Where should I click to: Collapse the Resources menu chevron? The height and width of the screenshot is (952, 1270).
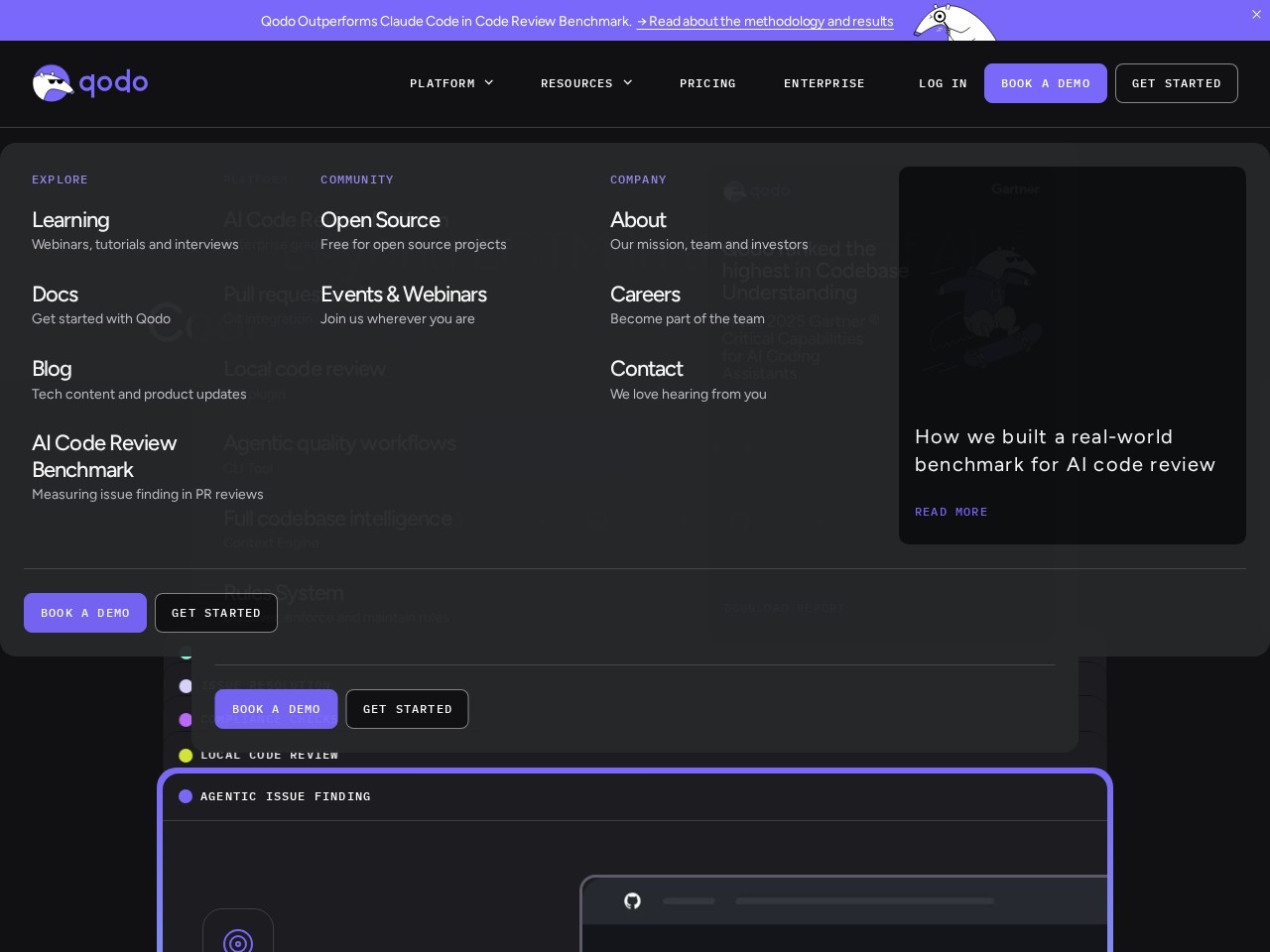628,83
